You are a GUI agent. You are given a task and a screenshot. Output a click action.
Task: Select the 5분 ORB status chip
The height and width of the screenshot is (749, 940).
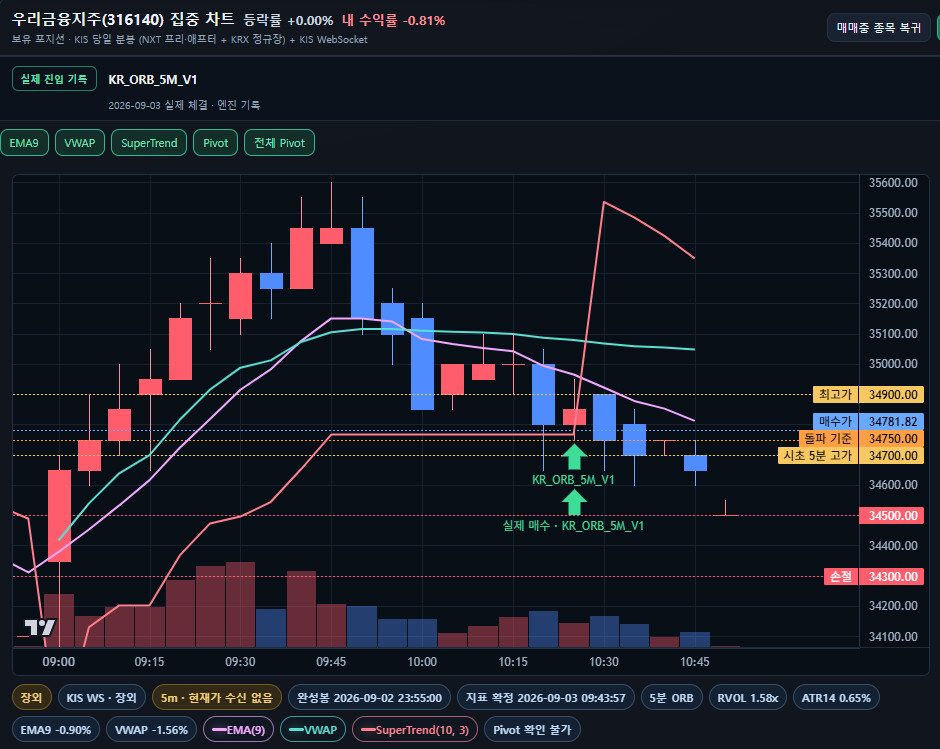(x=671, y=697)
